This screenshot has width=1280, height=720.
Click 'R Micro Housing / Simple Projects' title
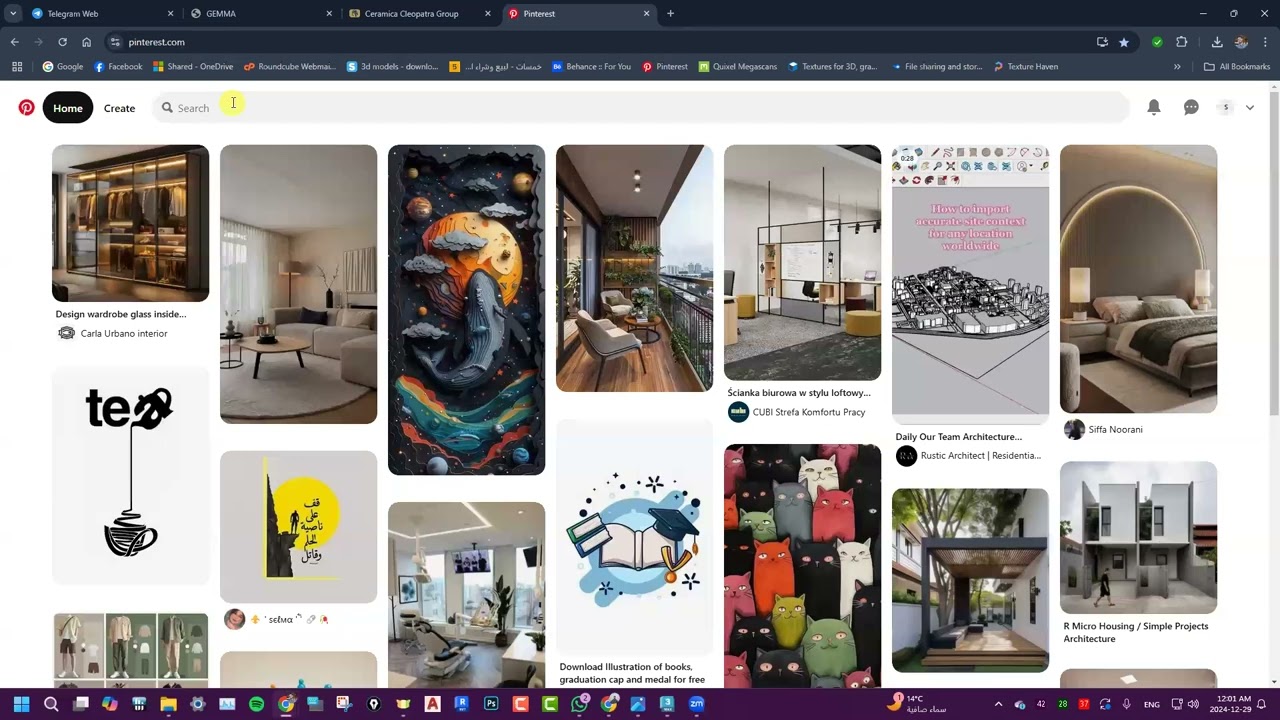pyautogui.click(x=1136, y=632)
